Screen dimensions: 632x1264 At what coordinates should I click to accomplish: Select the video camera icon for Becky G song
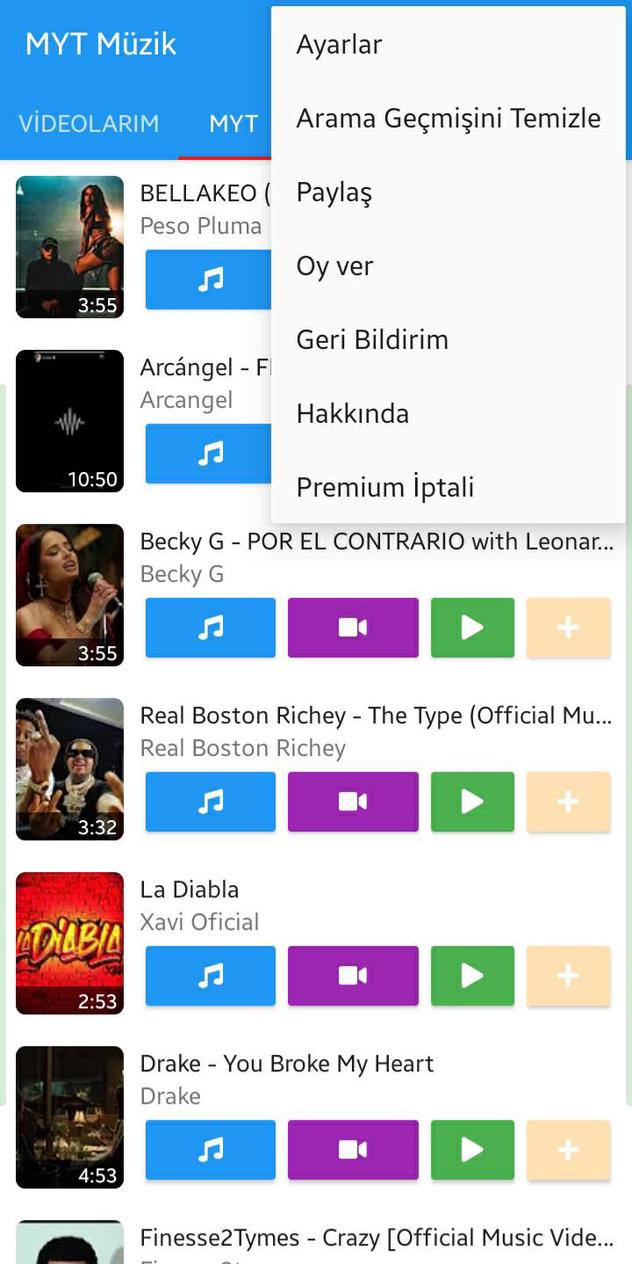click(352, 627)
